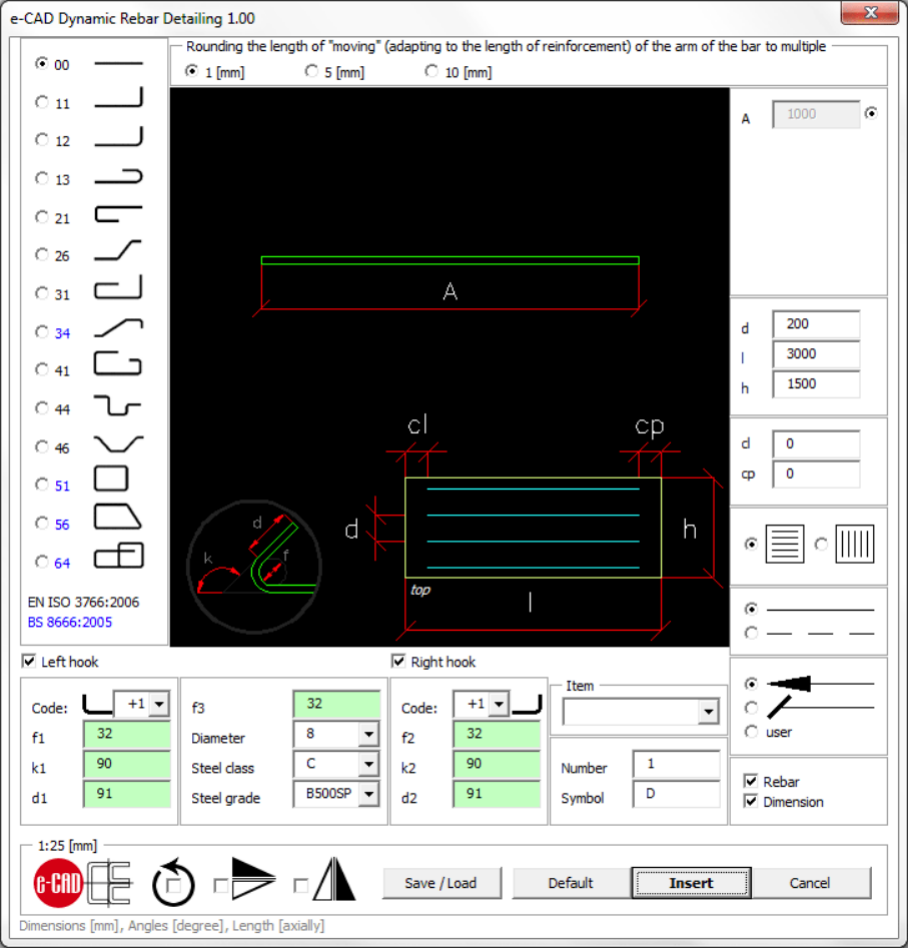
Task: Expand the Diameter dropdown
Action: pos(368,734)
